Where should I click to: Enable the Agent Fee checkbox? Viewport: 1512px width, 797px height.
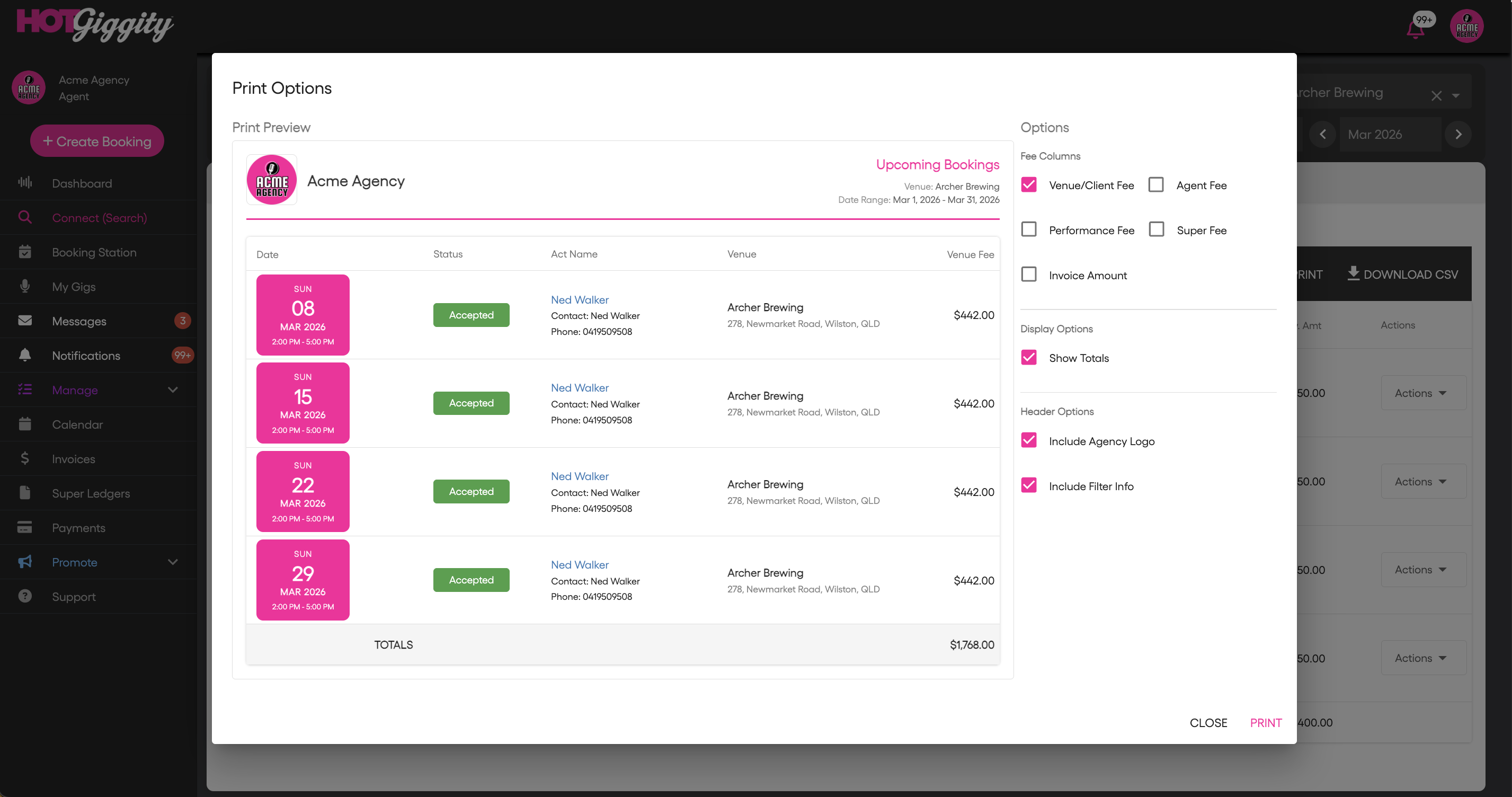tap(1155, 185)
